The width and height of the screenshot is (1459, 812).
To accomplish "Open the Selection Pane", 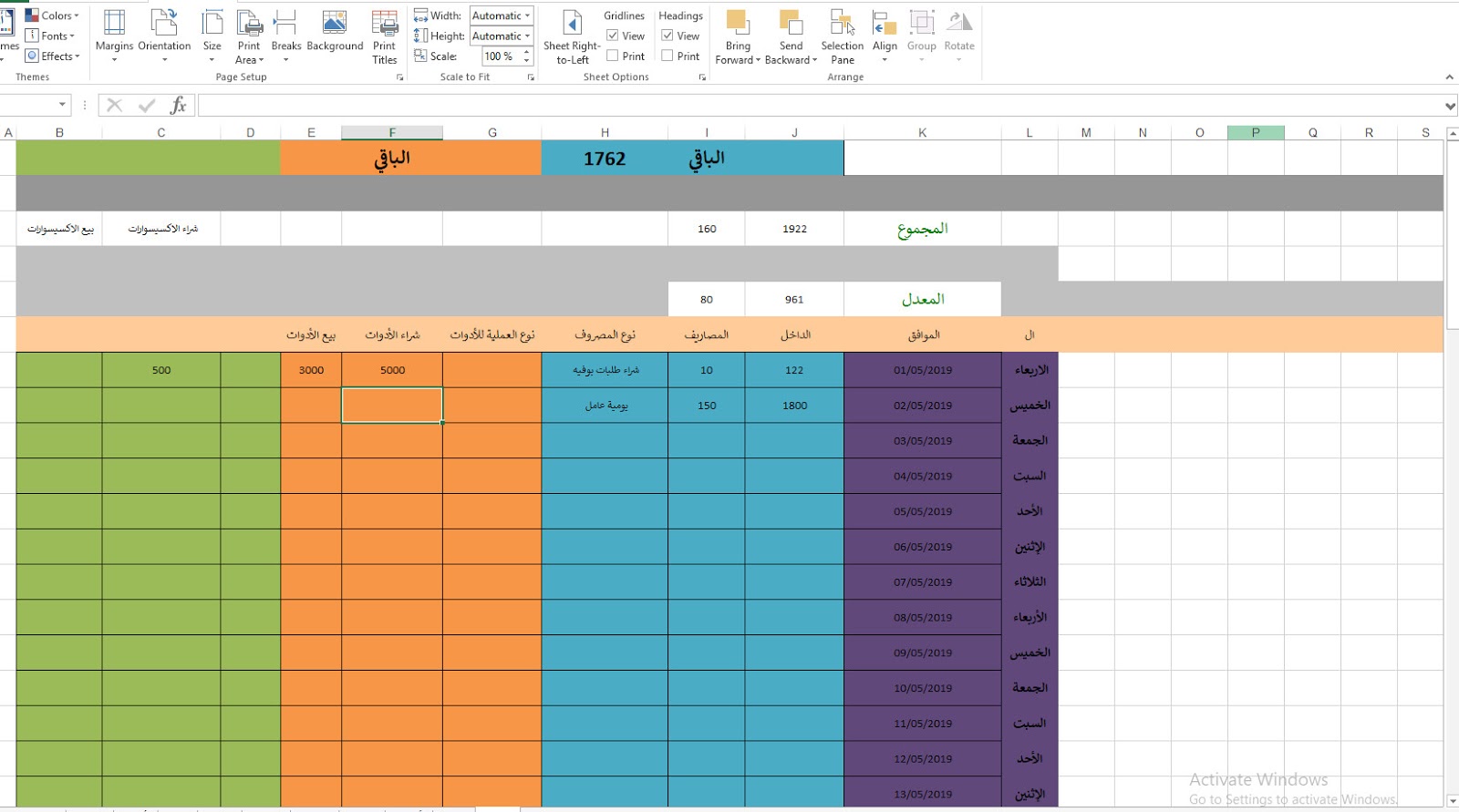I will click(x=842, y=36).
